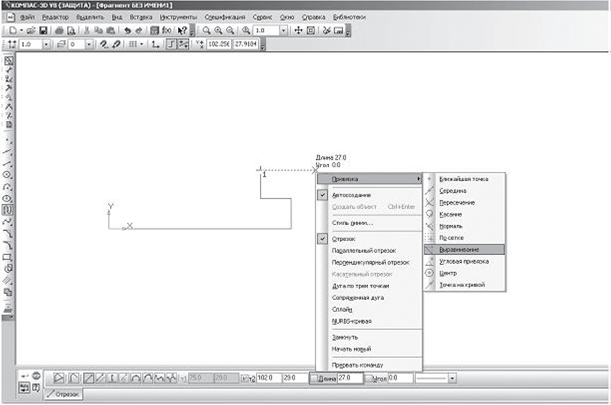The height and width of the screenshot is (405, 611).
Task: Open the geometry panel at the sidebar top
Action: click(x=8, y=61)
